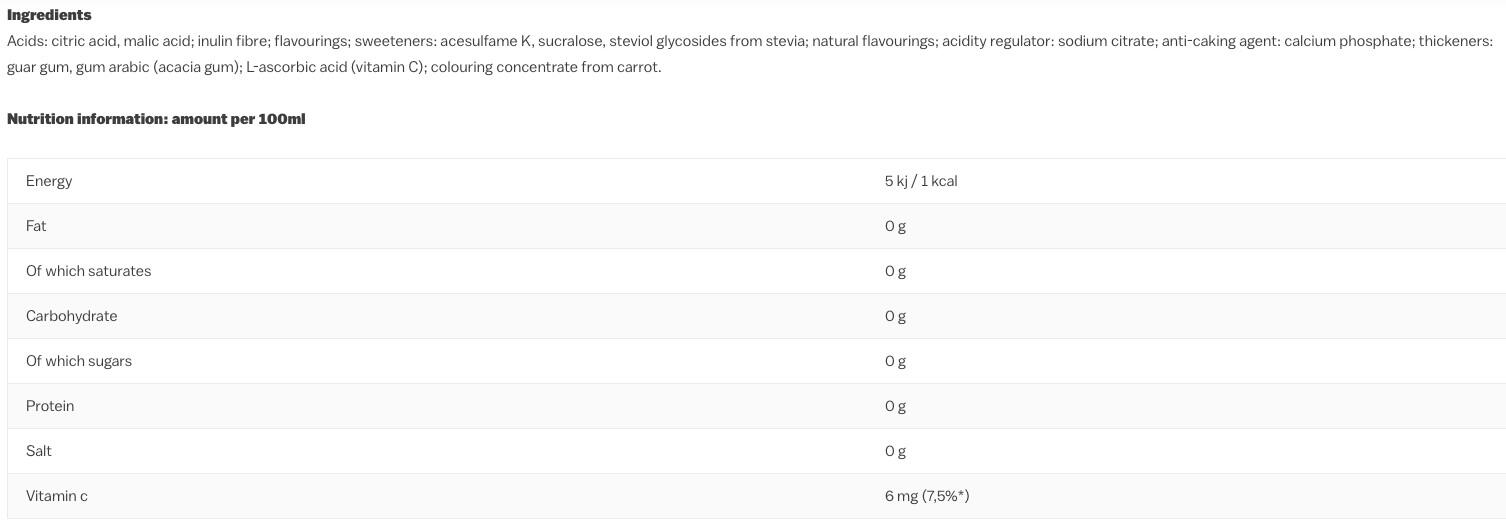Image resolution: width=1506 pixels, height=531 pixels.
Task: Click the 5 kj / 1 kcal value
Action: pos(921,181)
